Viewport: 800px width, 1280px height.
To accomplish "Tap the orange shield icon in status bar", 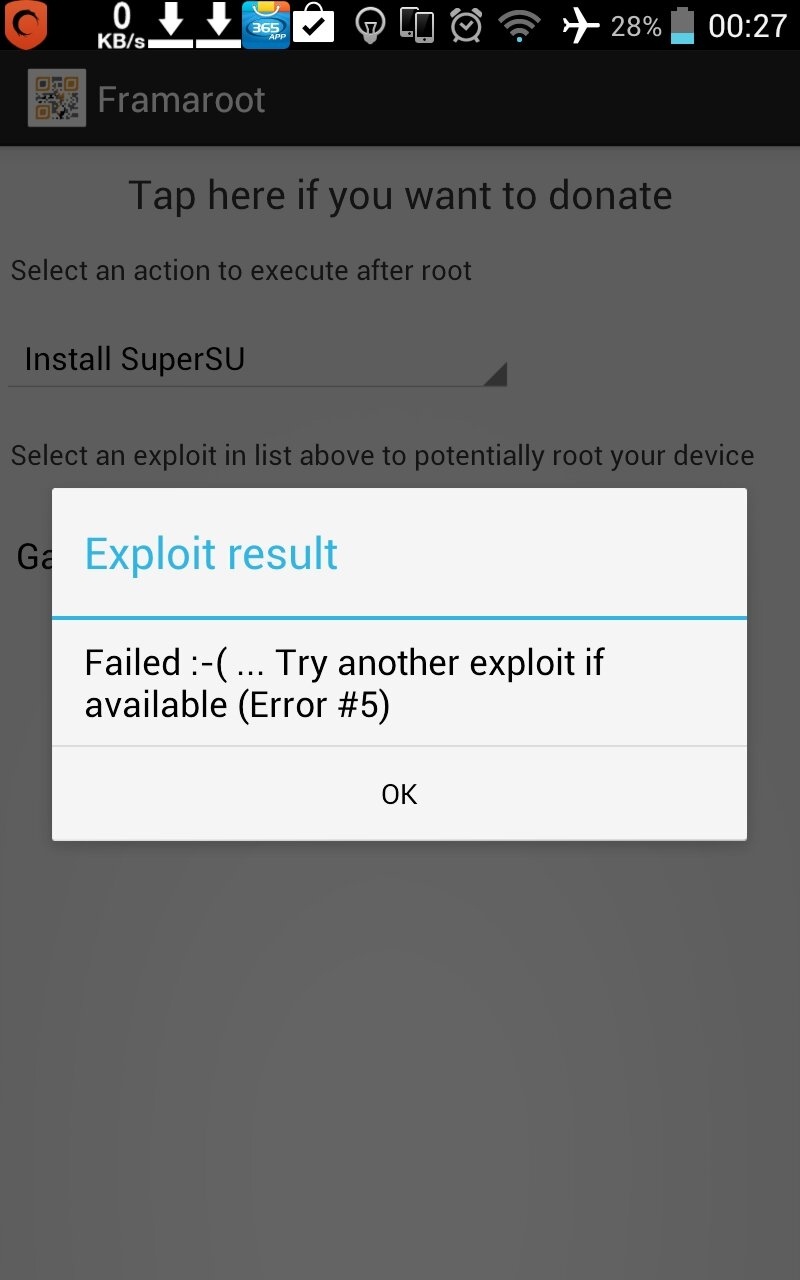I will pos(25,25).
